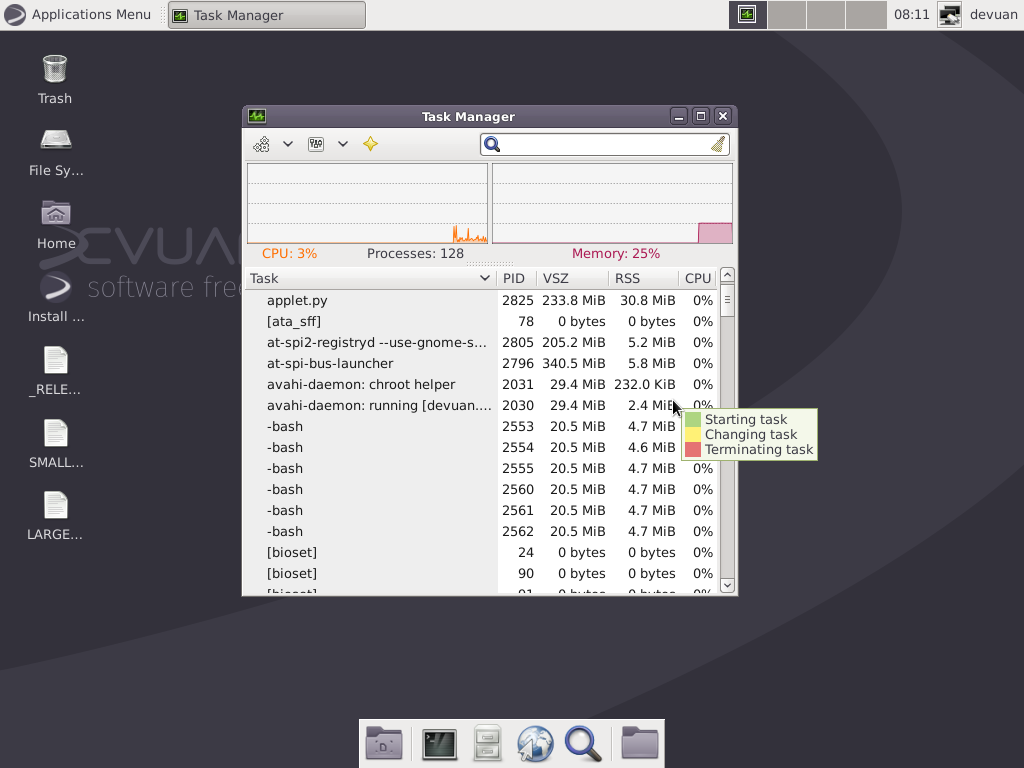Click the search magnifier icon in the dock
Screen dimensions: 1024x768
[584, 743]
